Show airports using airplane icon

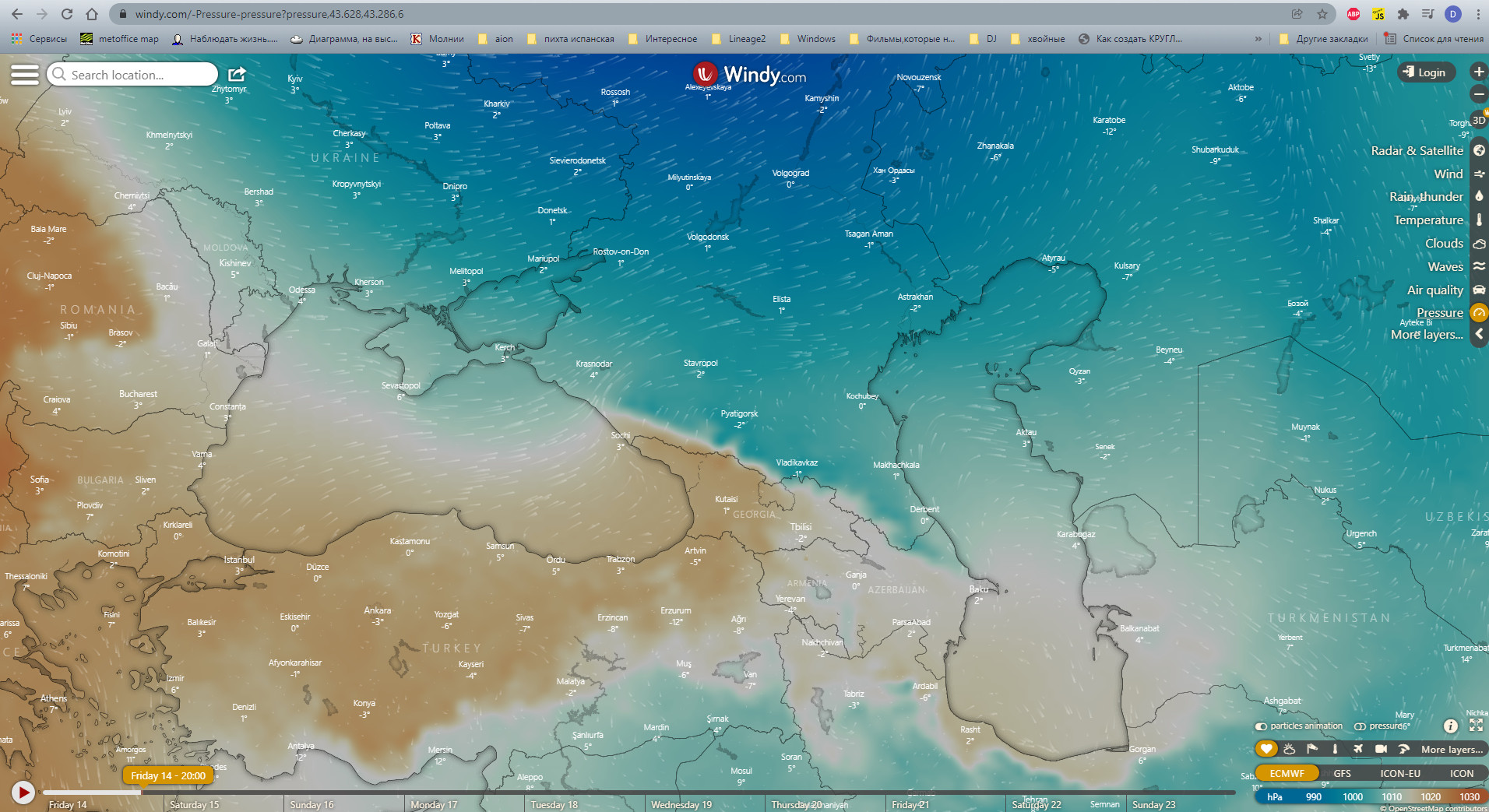(1358, 749)
